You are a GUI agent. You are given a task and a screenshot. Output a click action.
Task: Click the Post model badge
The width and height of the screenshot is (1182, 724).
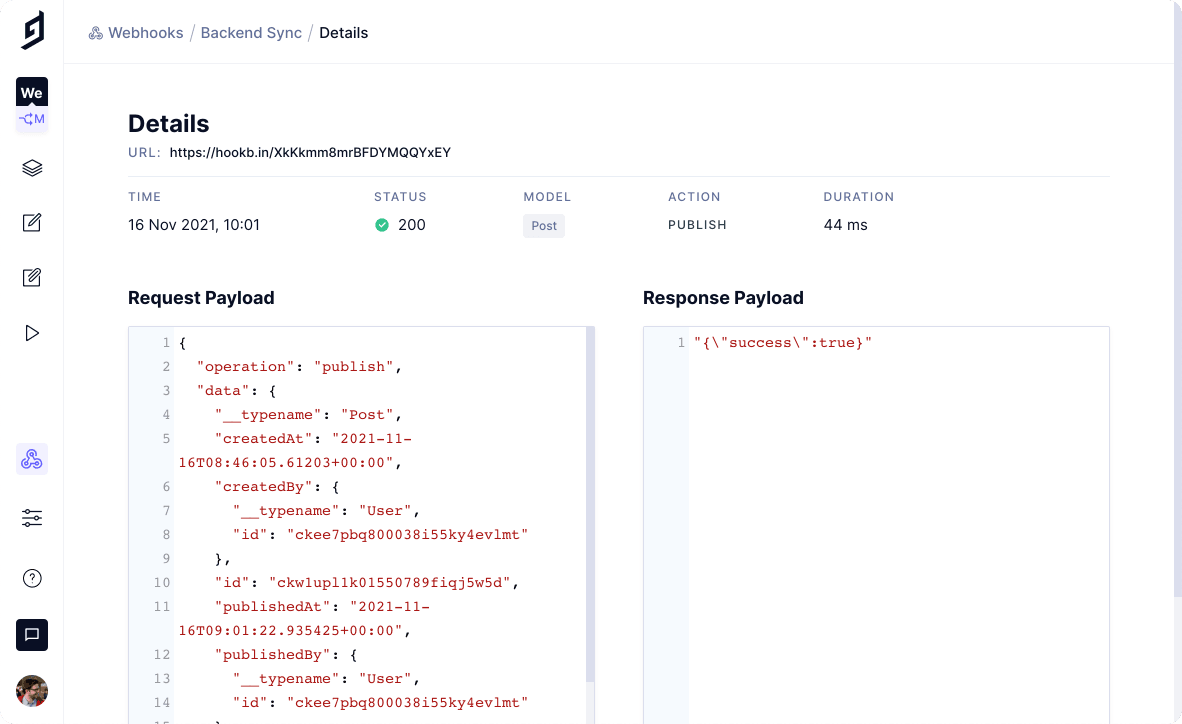[x=543, y=225]
